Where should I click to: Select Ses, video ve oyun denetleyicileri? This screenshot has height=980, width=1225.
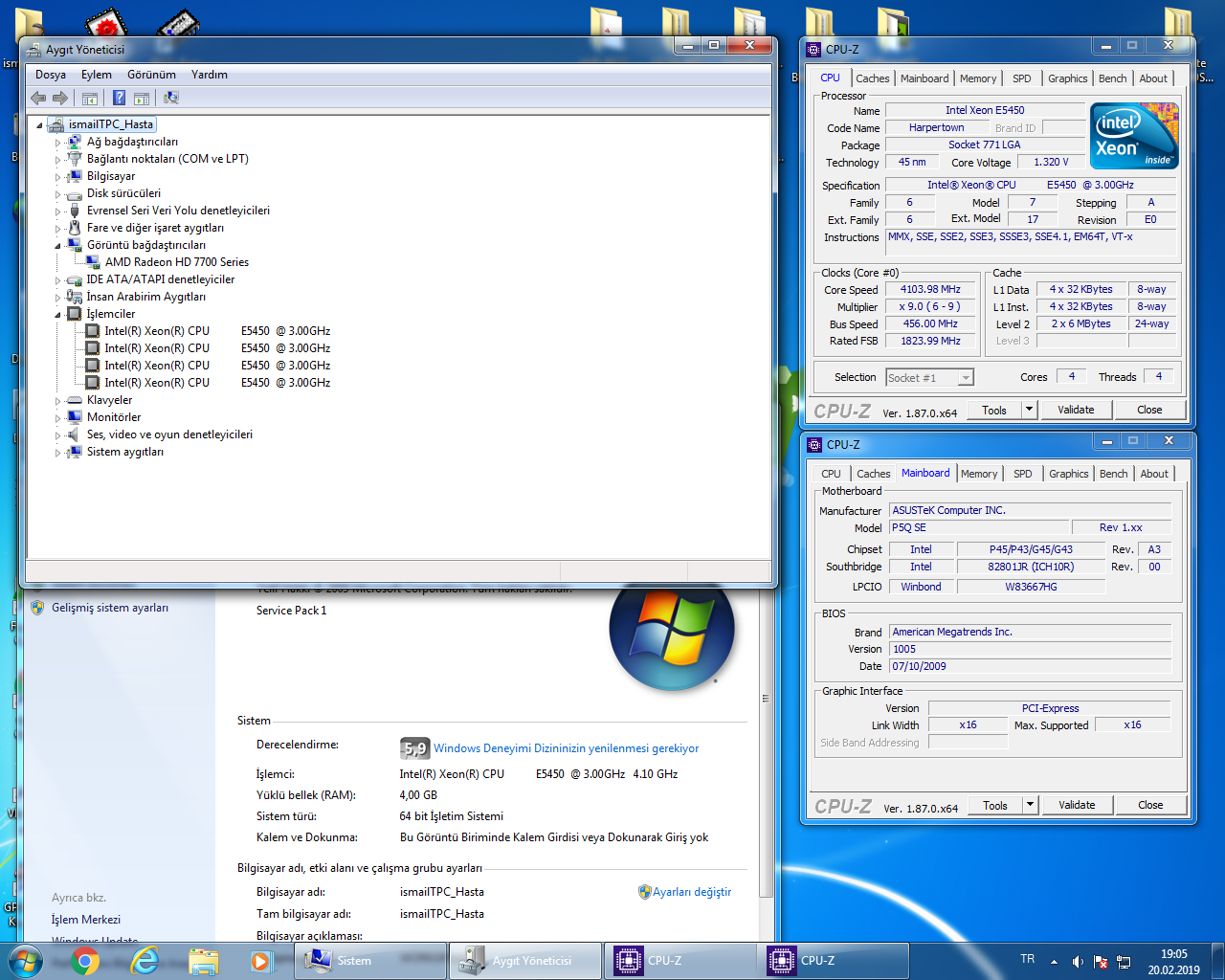pyautogui.click(x=169, y=434)
